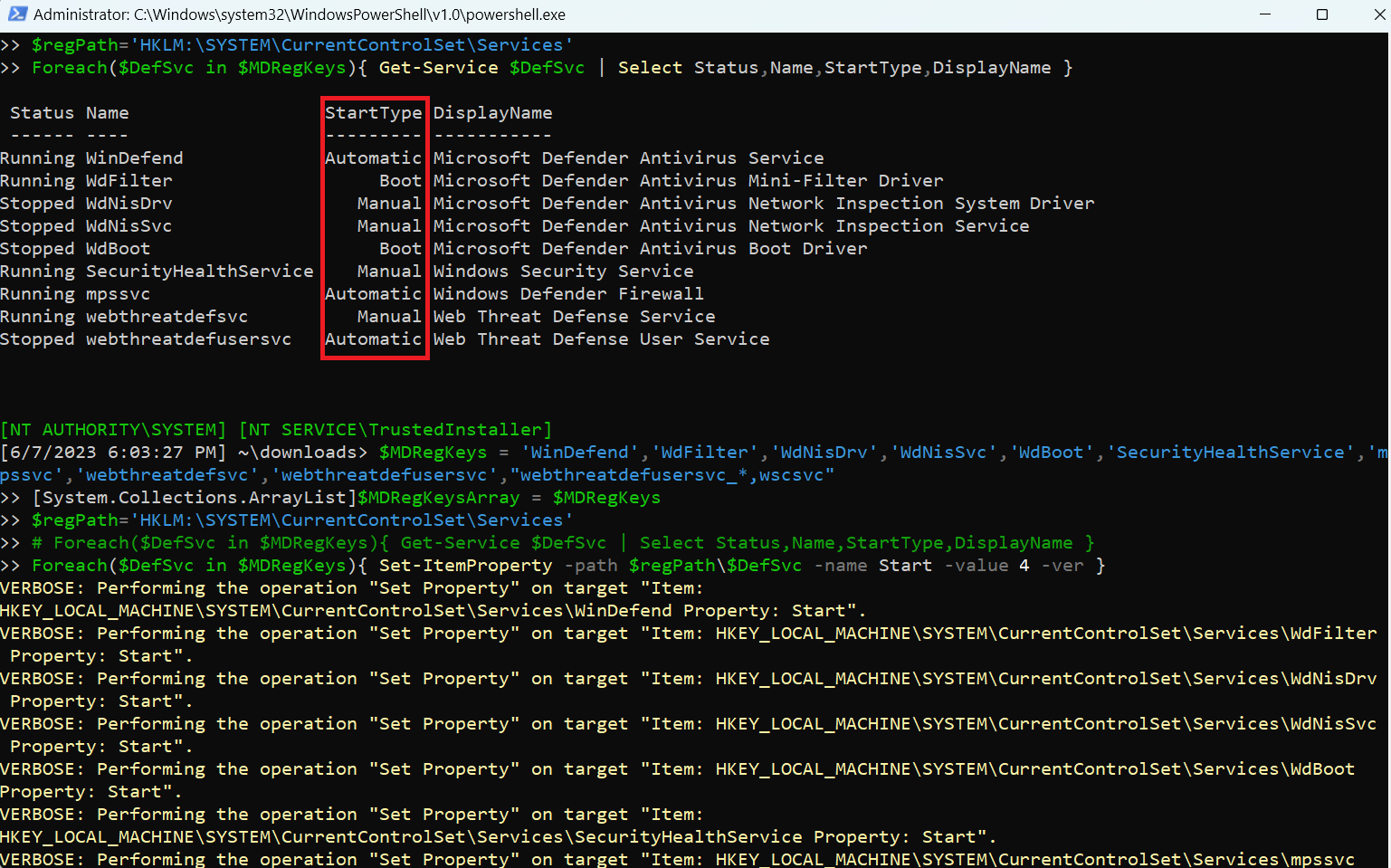Click 'Automatic' start type for WinDefend
This screenshot has height=868, width=1391.
tap(374, 158)
